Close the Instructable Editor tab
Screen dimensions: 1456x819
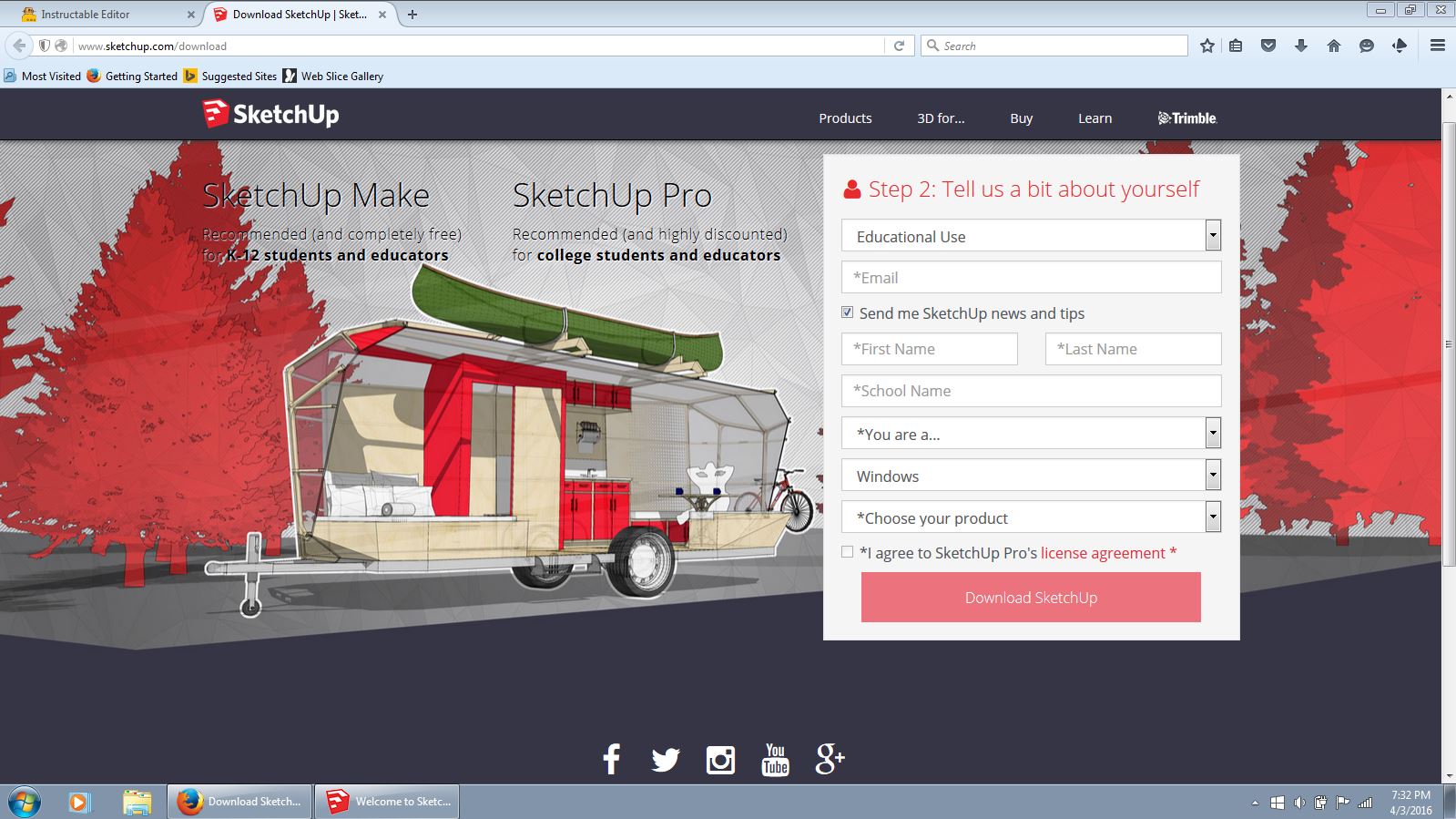point(191,15)
